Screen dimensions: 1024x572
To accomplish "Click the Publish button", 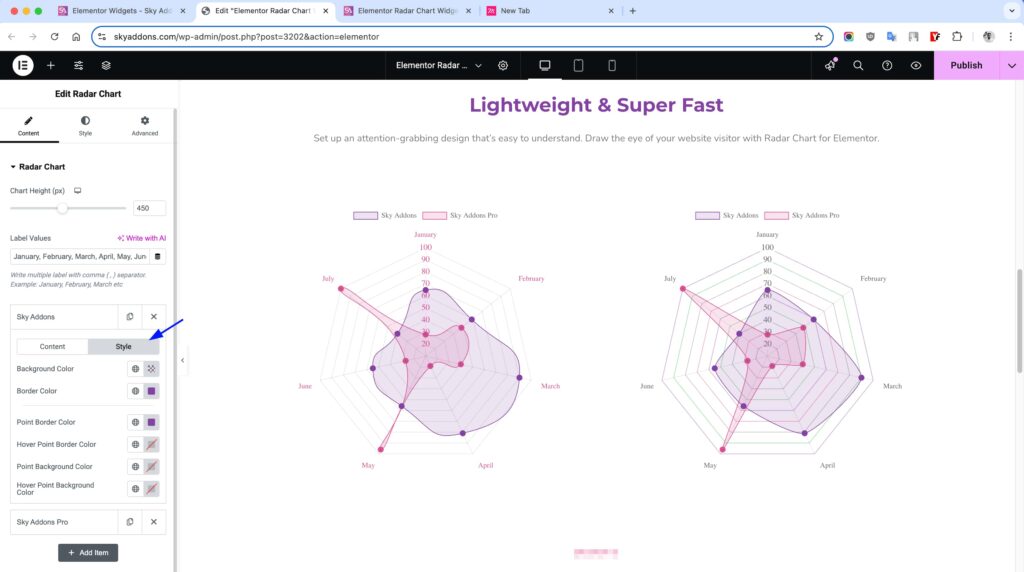I will 966,65.
